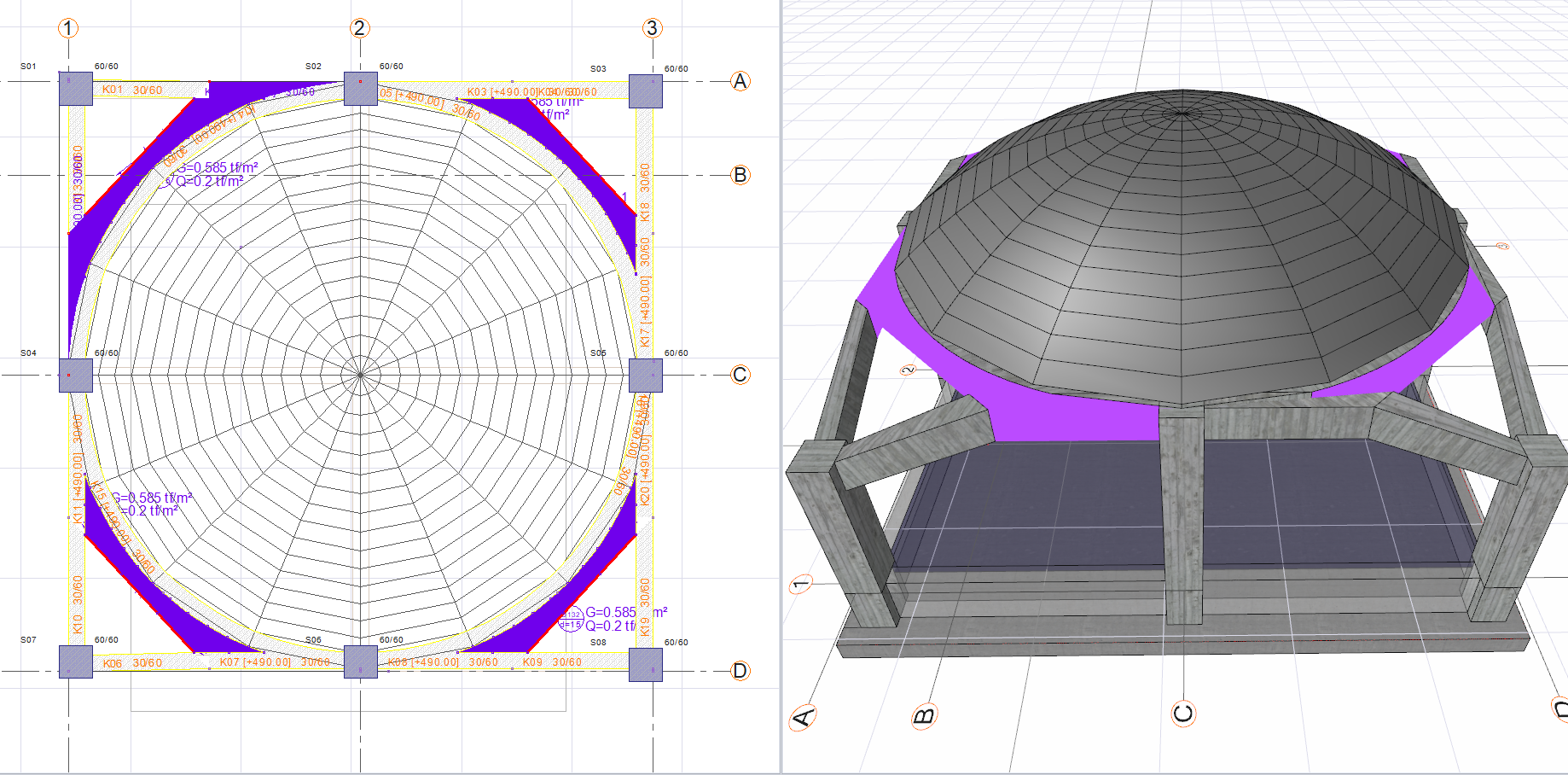Click the dome center point in plan view
Image resolution: width=1568 pixels, height=775 pixels.
point(361,375)
